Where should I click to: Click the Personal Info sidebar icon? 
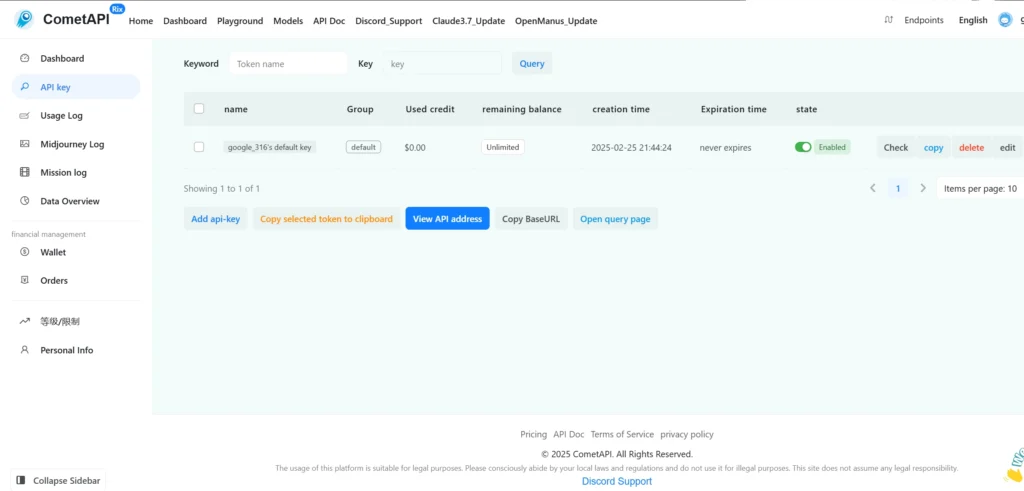25,350
